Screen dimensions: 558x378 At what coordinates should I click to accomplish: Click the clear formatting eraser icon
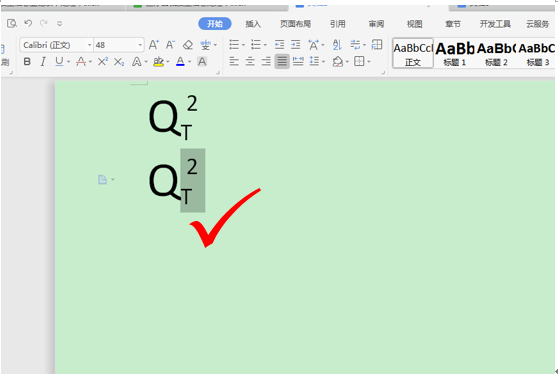(188, 45)
